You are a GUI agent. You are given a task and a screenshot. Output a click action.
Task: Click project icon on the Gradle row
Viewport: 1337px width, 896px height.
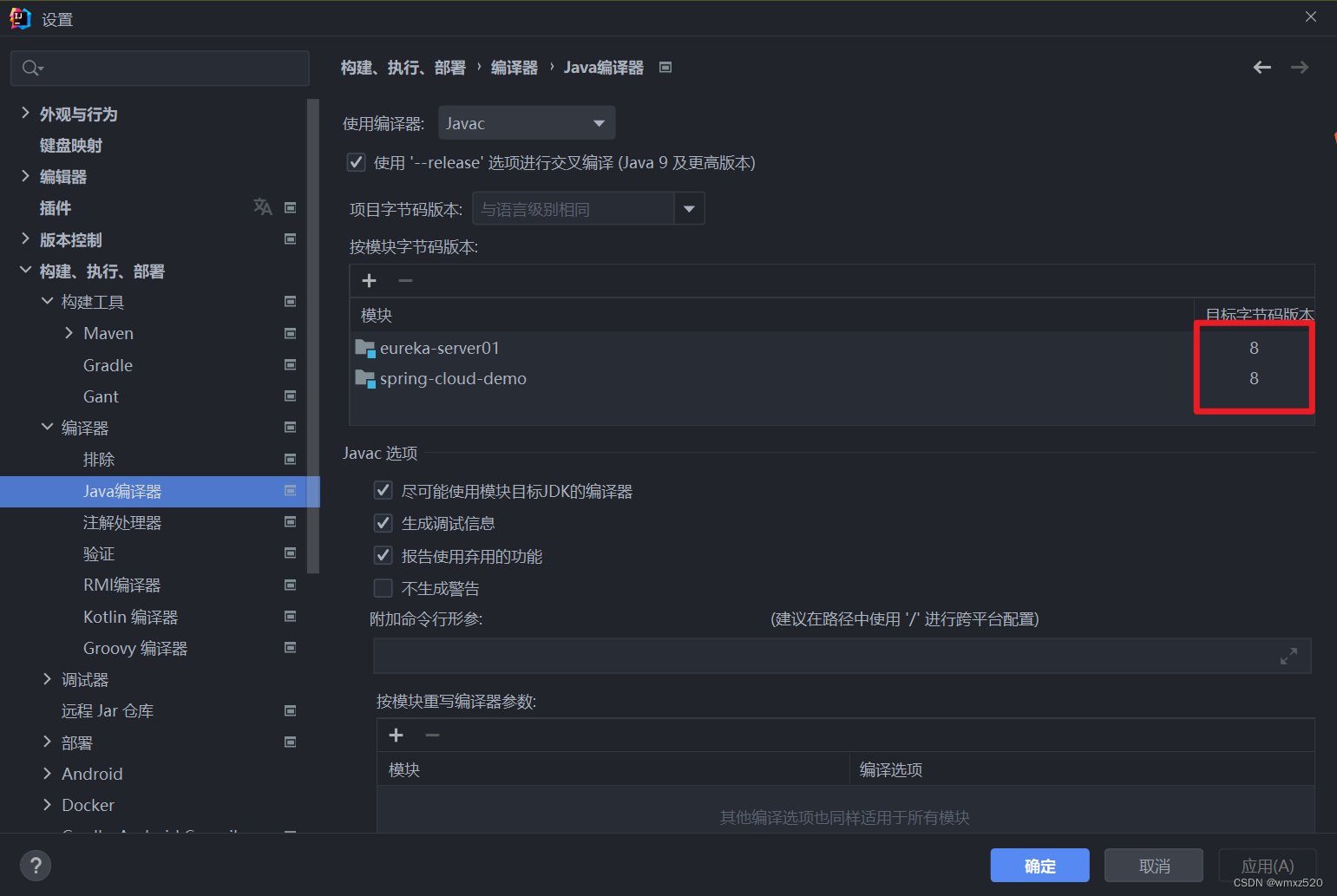coord(291,364)
